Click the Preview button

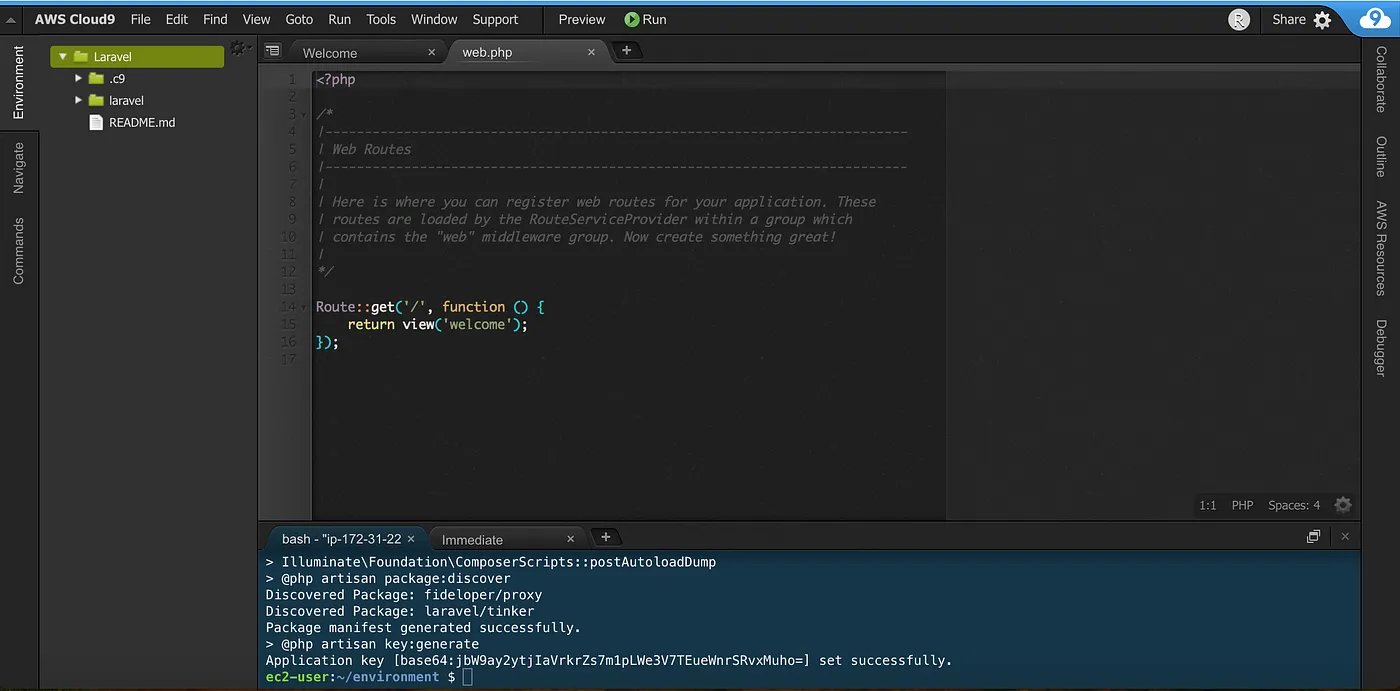click(582, 19)
